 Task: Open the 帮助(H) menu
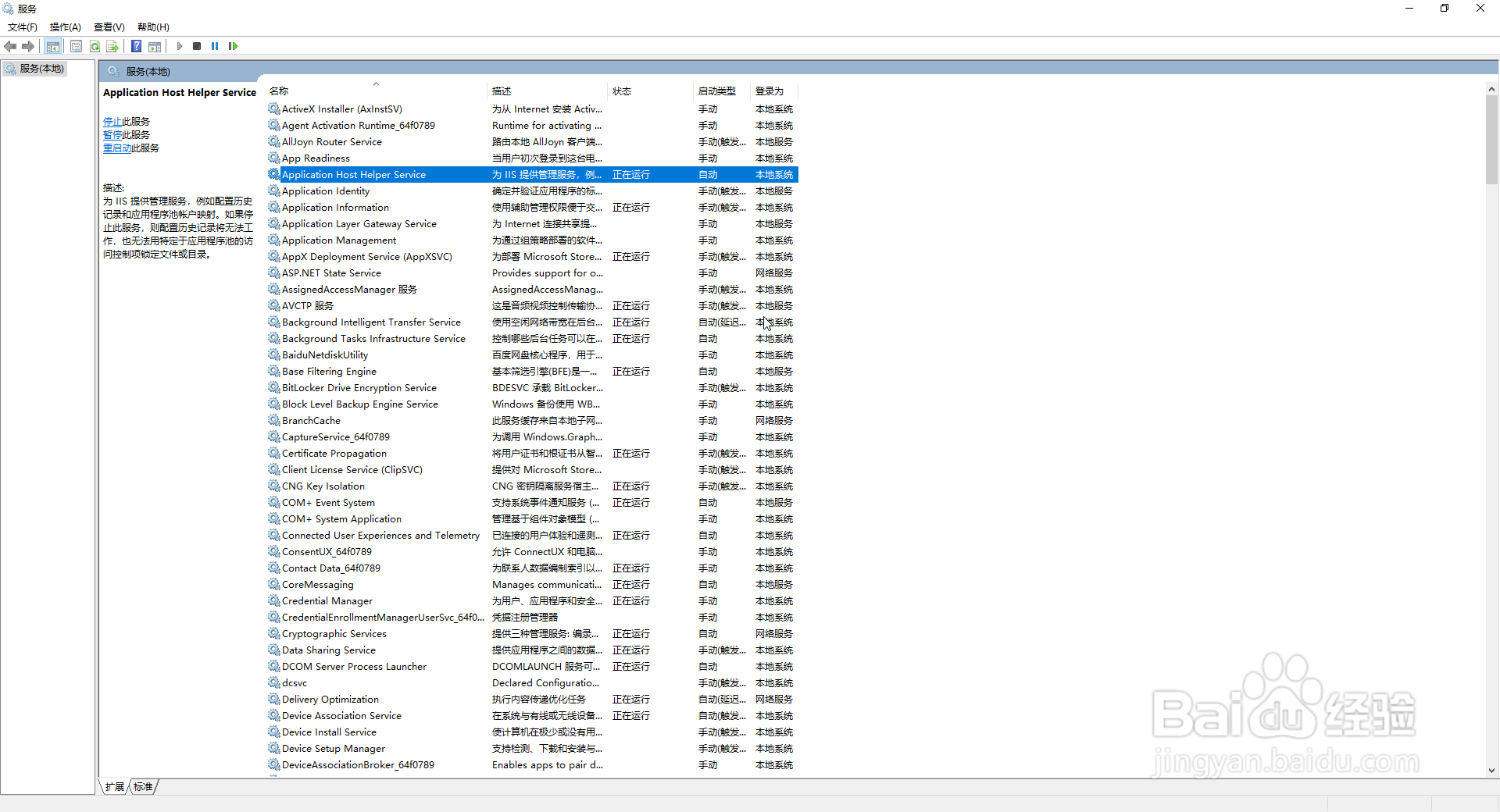(x=153, y=27)
